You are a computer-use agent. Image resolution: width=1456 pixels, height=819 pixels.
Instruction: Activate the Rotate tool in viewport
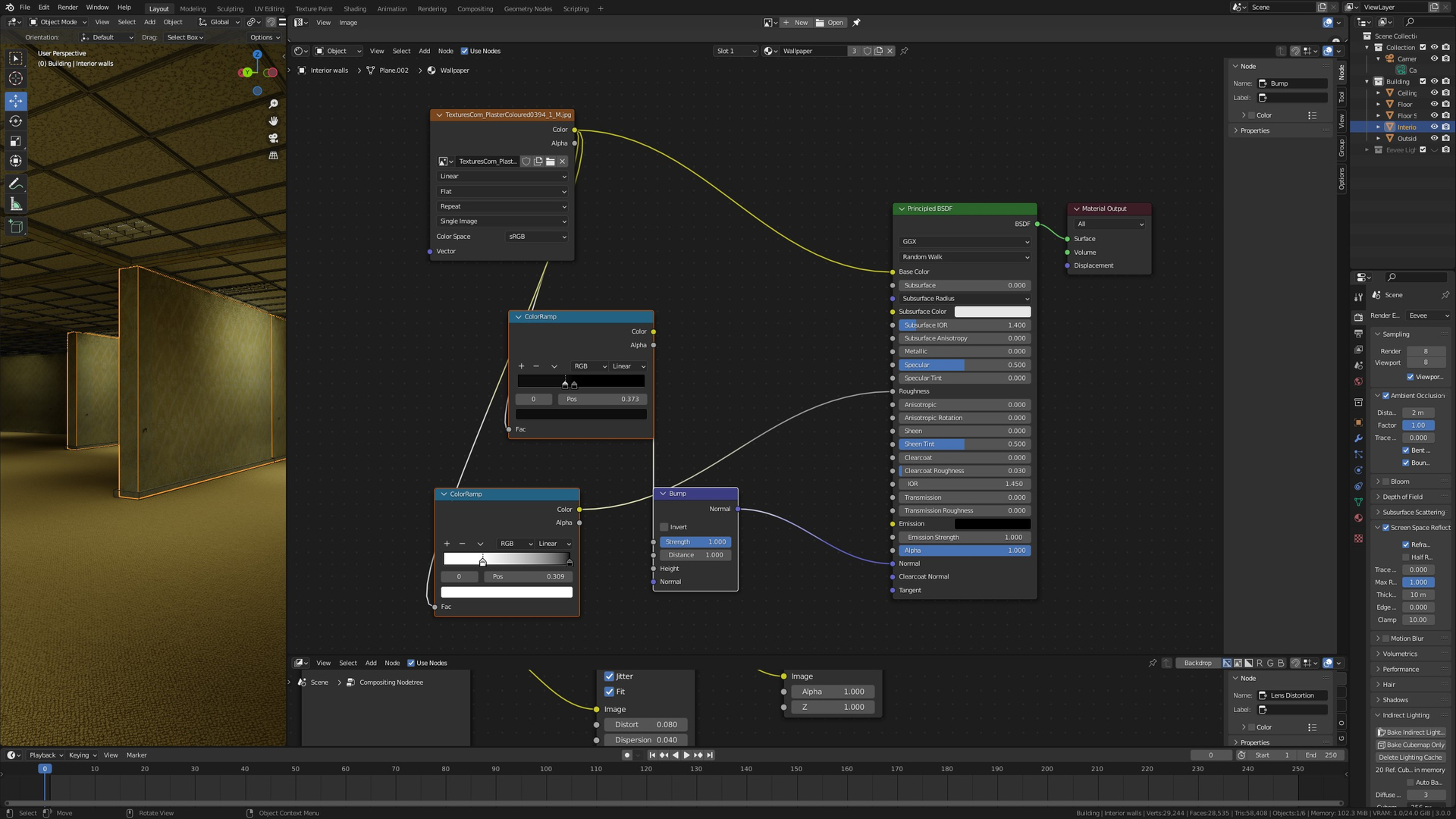pos(15,121)
